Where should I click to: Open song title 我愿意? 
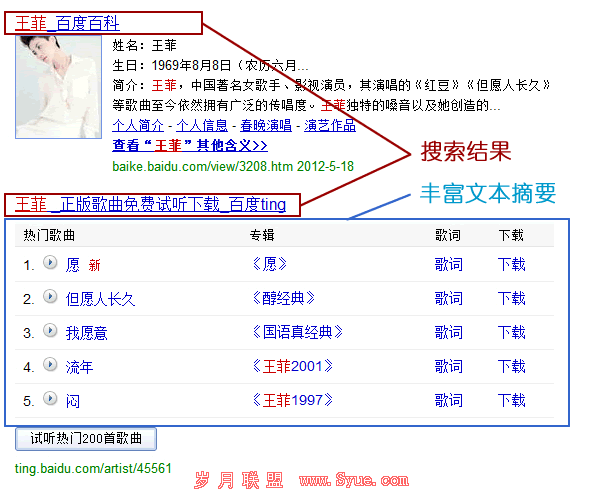click(x=86, y=333)
